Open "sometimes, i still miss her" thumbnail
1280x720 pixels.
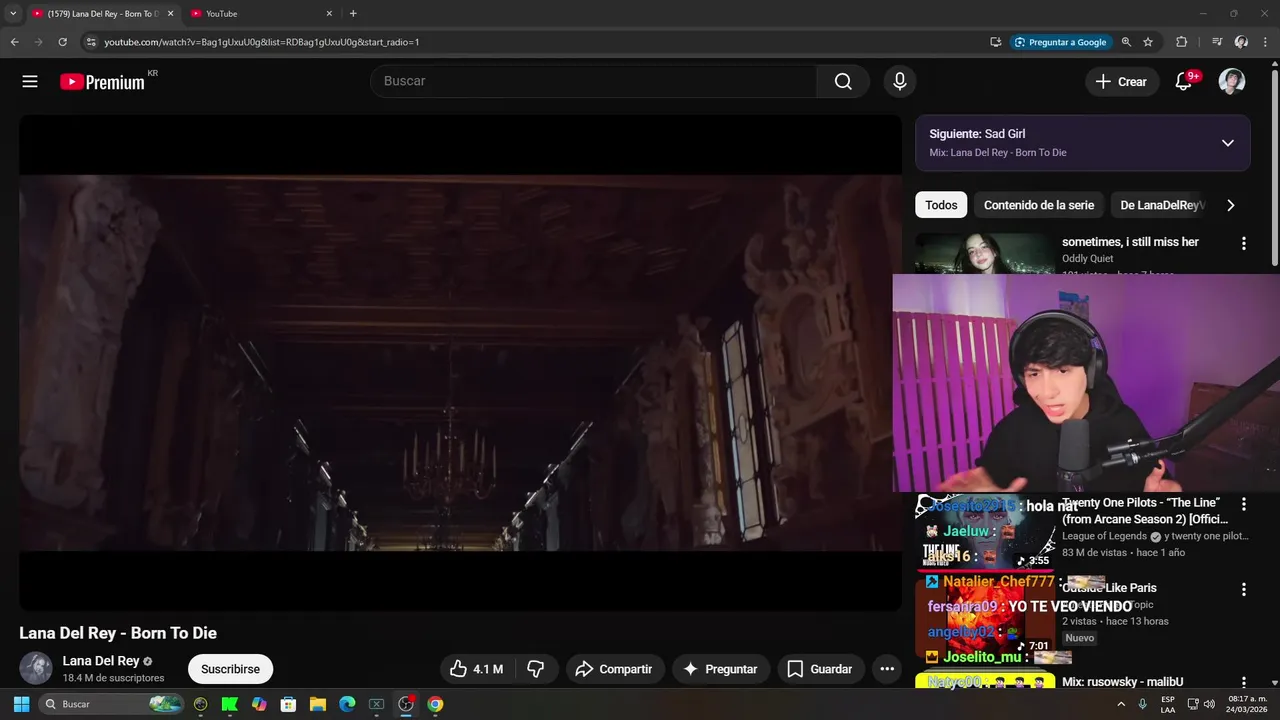coord(985,254)
